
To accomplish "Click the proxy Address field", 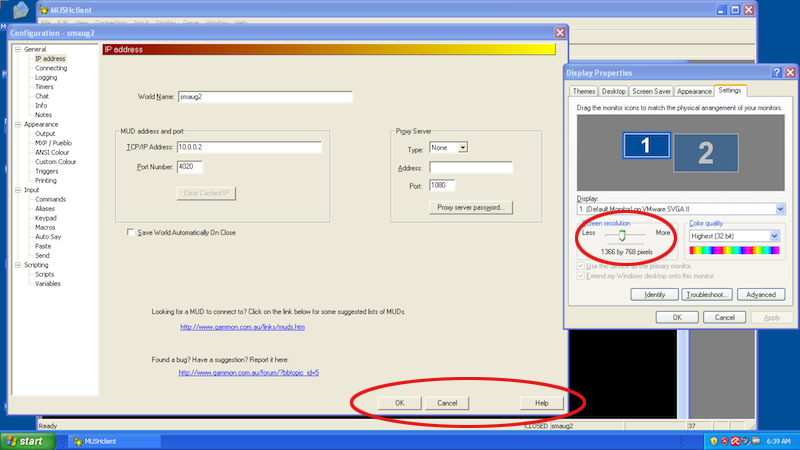I will [470, 167].
